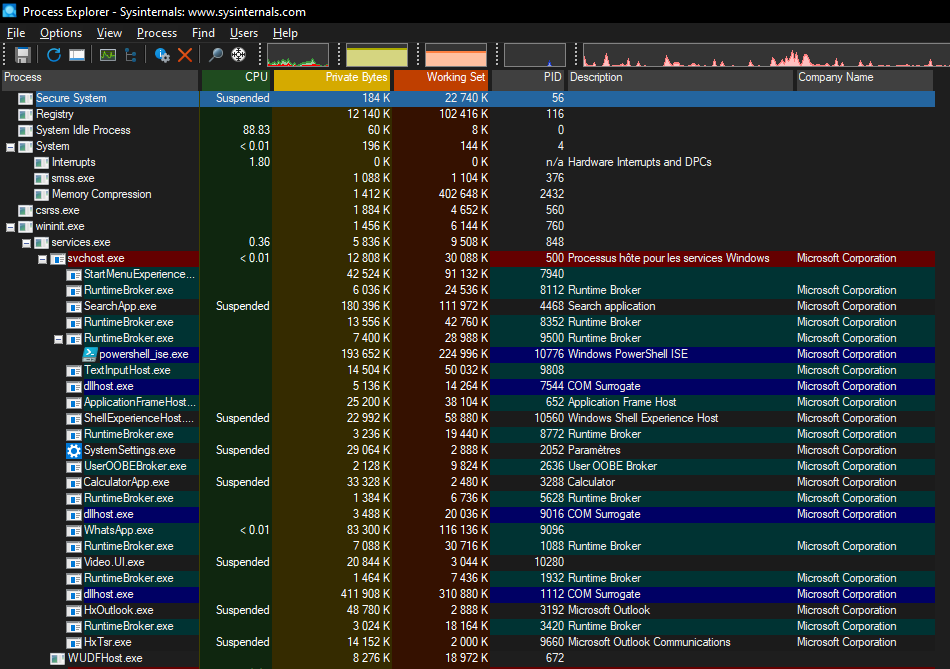Viewport: 950px width, 669px height.
Task: Click the show lower pane toolbar icon
Action: (x=77, y=55)
